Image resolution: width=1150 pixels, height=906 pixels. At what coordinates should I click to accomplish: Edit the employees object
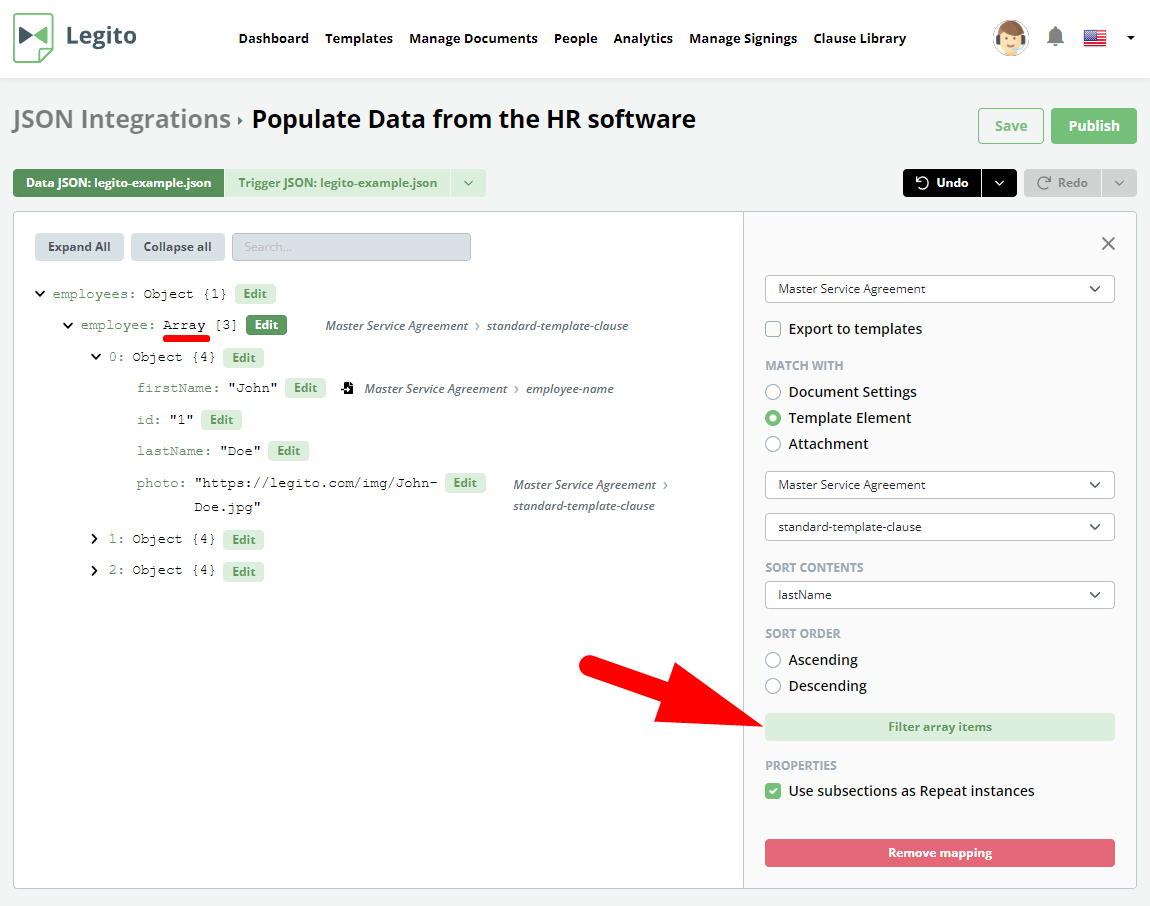click(255, 293)
